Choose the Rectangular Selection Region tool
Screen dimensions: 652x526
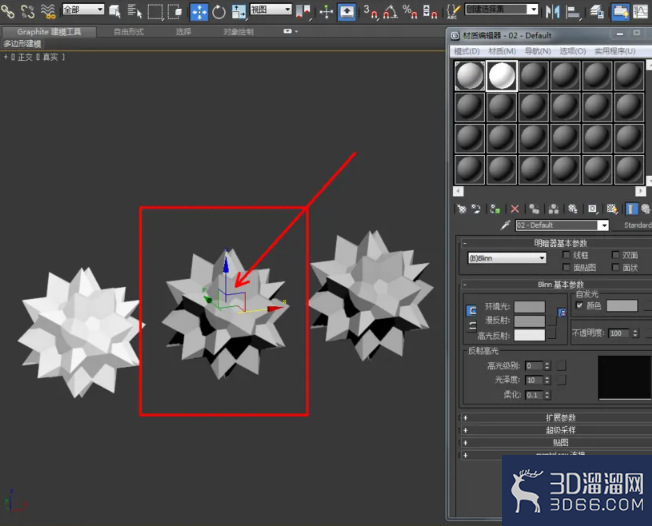(x=156, y=11)
